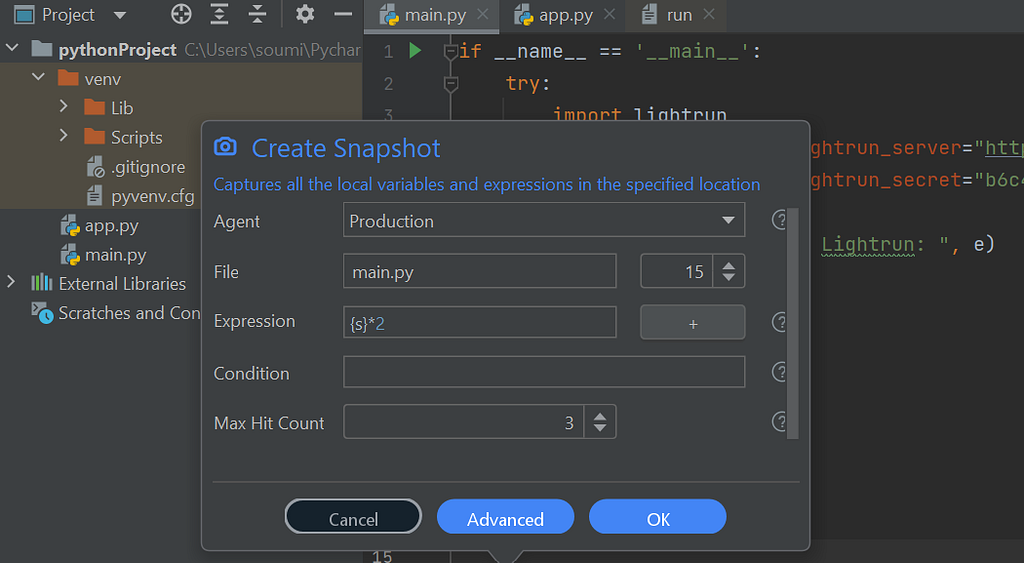1024x563 pixels.
Task: Select the .gitignore file
Action: point(148,167)
